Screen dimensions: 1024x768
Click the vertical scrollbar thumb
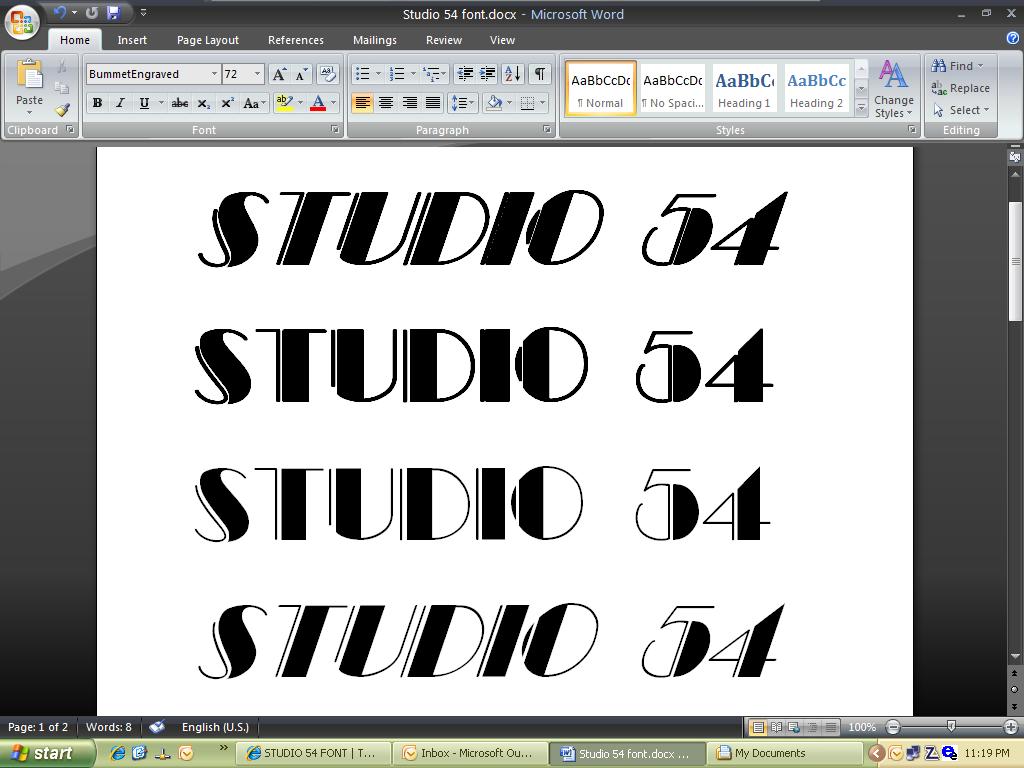[x=1015, y=261]
